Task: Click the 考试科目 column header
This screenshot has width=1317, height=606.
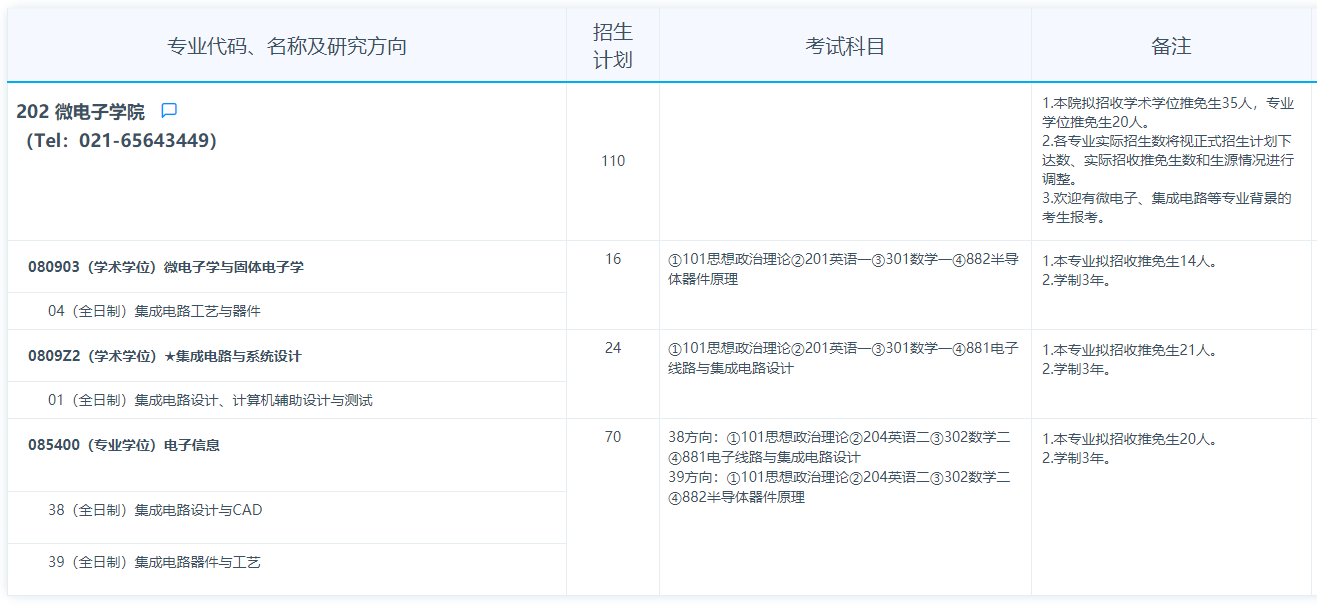Action: (845, 46)
